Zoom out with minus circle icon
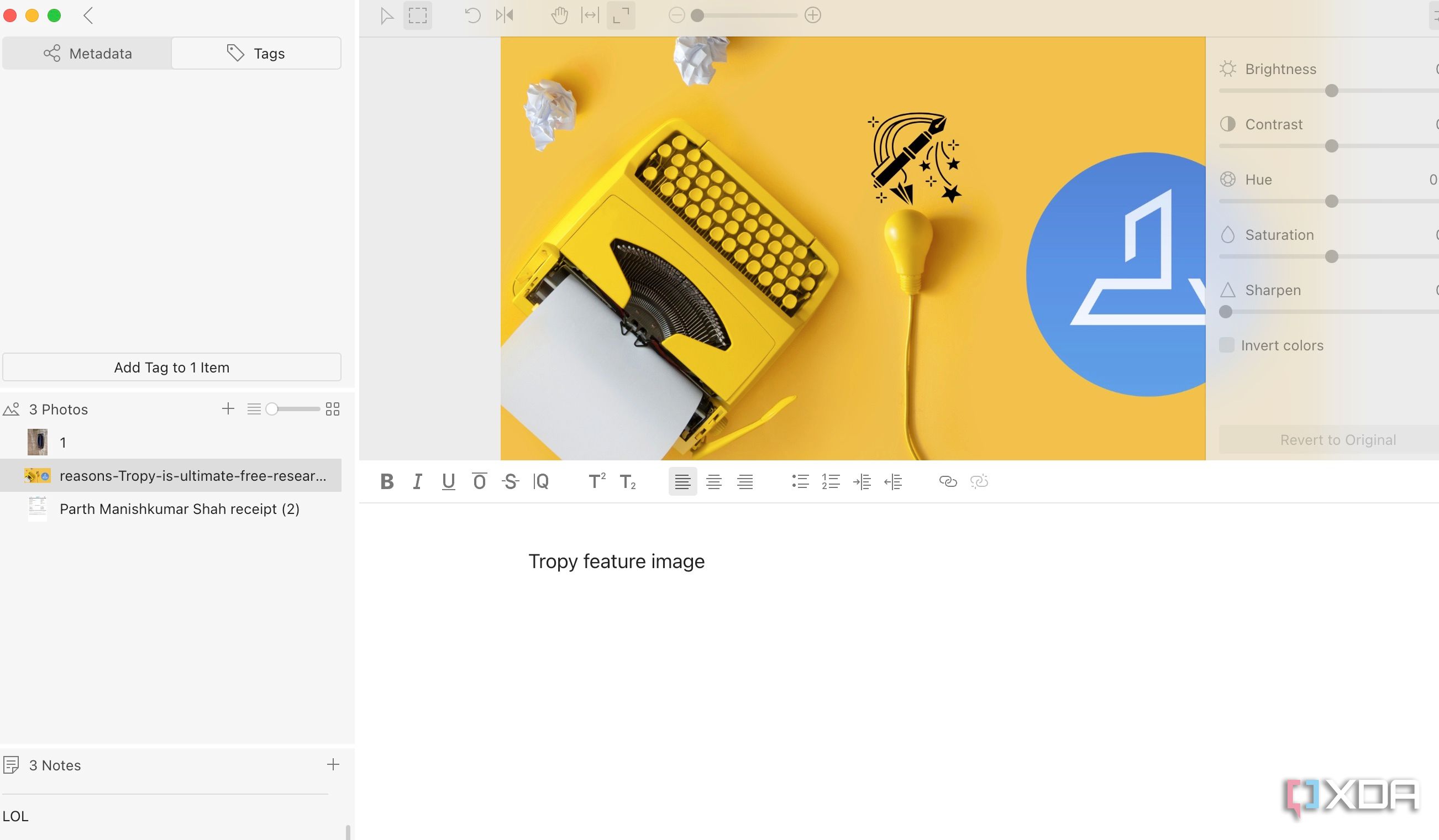 [x=676, y=15]
